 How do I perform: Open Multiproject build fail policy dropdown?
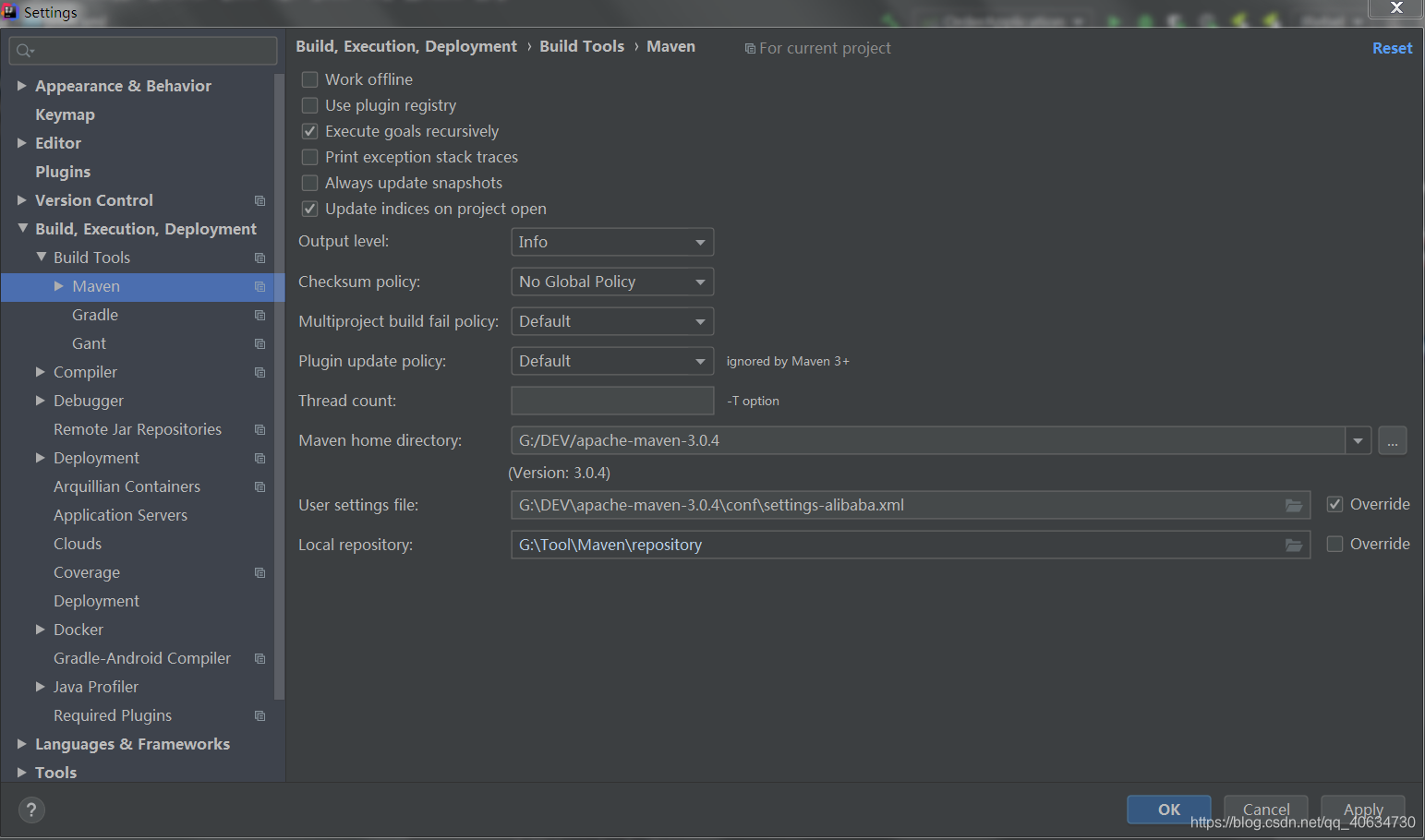pyautogui.click(x=612, y=321)
